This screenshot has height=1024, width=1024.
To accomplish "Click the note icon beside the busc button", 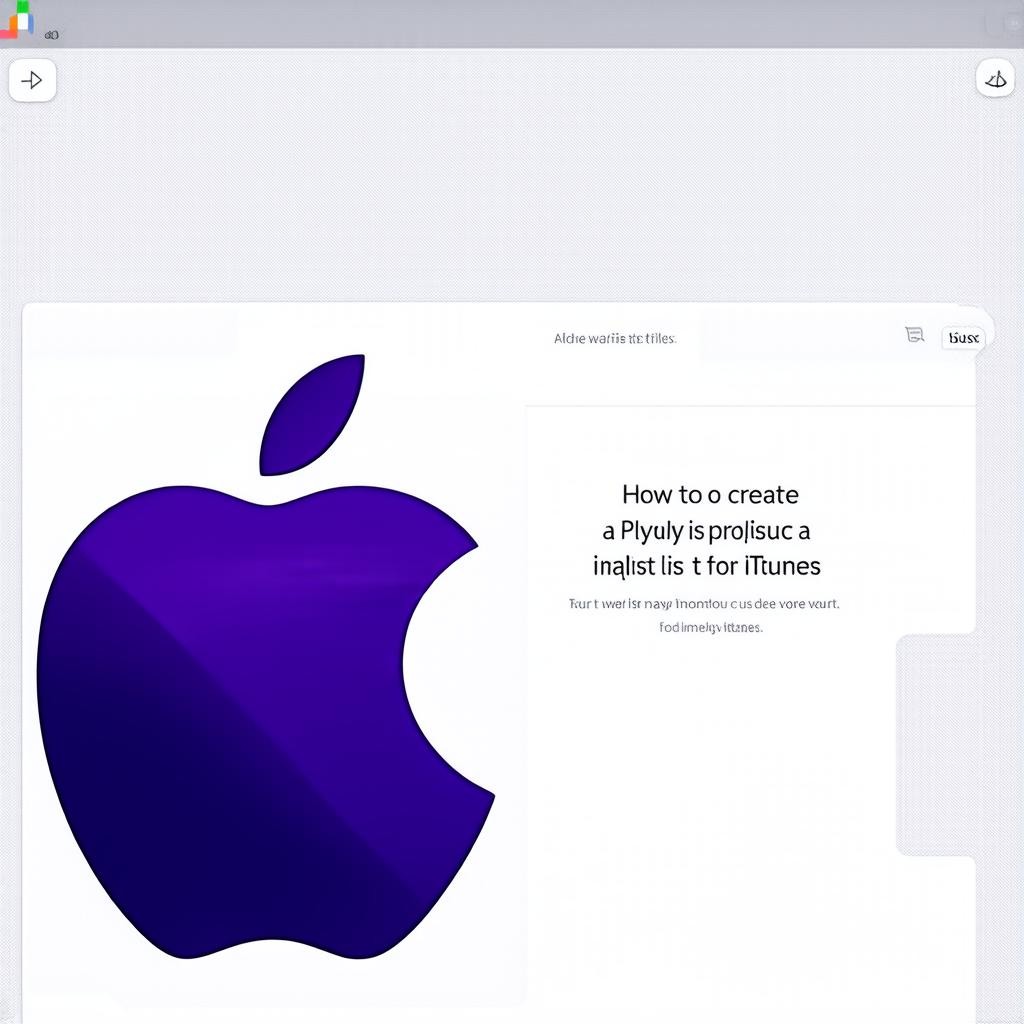I will point(914,335).
